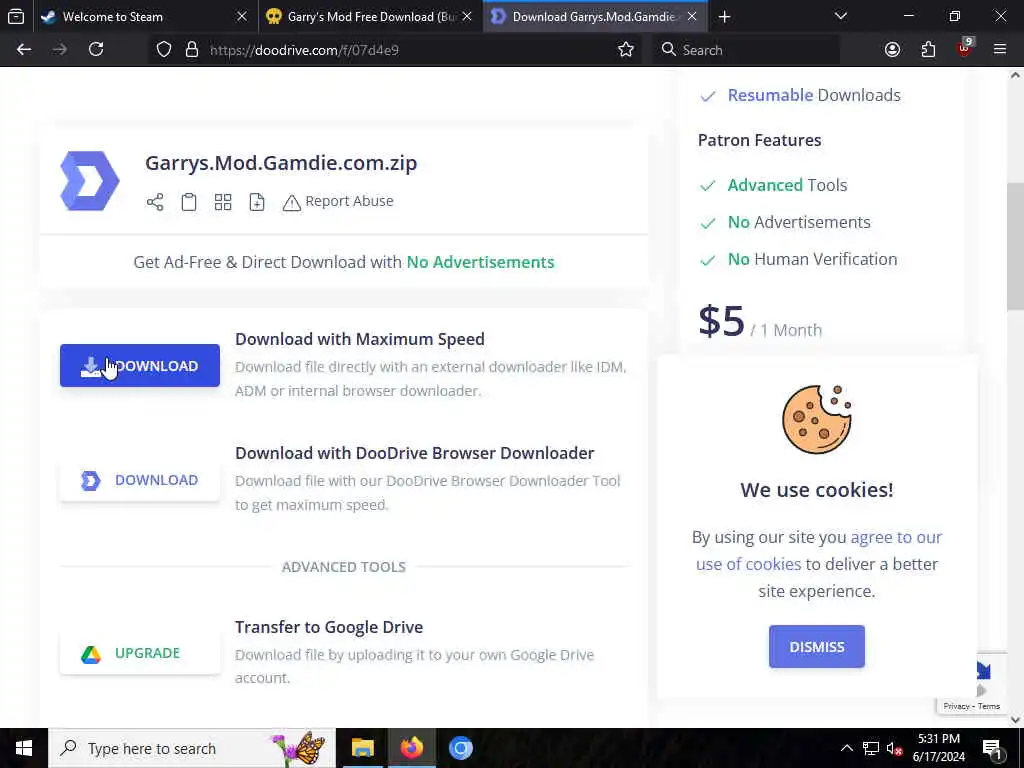Expand the list all tabs dropdown
The image size is (1024, 768).
[840, 16]
